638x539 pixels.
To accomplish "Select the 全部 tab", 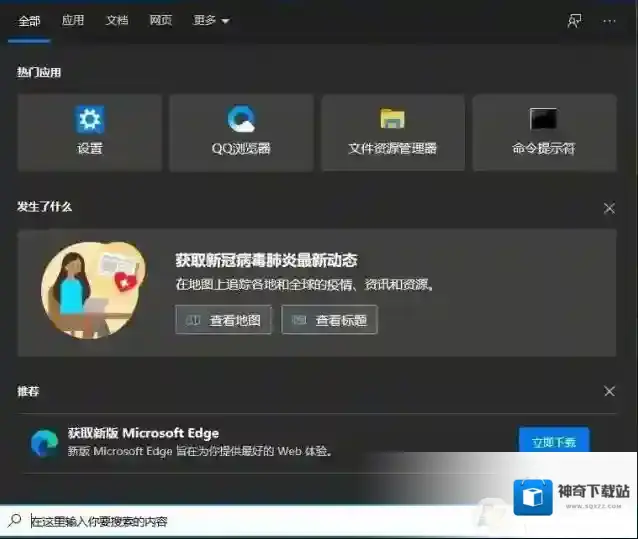I will 29,21.
